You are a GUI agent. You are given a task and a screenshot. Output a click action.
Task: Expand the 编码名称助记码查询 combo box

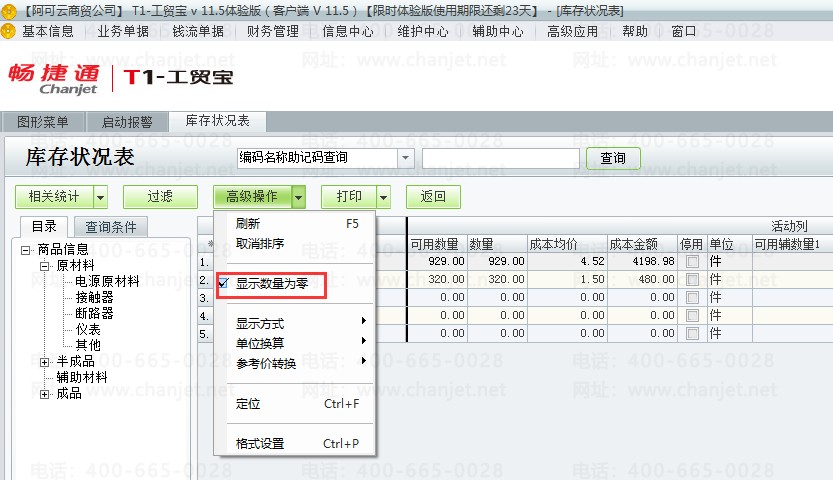405,158
